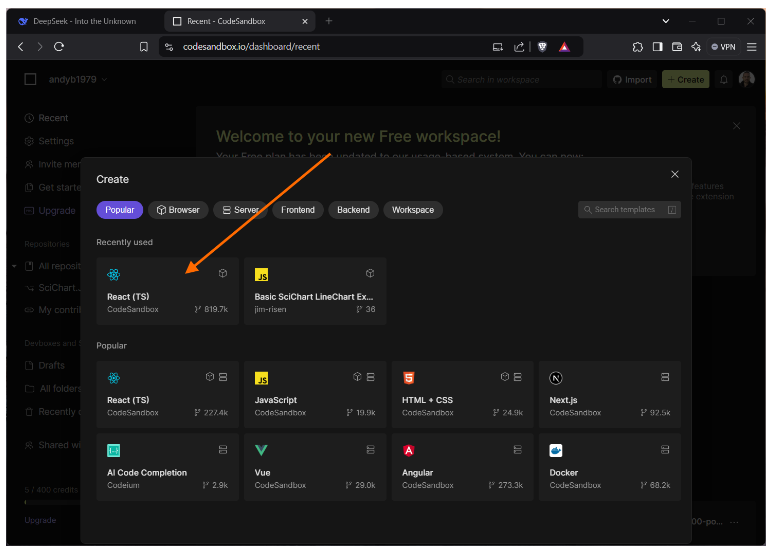Click the Brave Shields lion icon
Screen dimensions: 772x552
click(542, 47)
